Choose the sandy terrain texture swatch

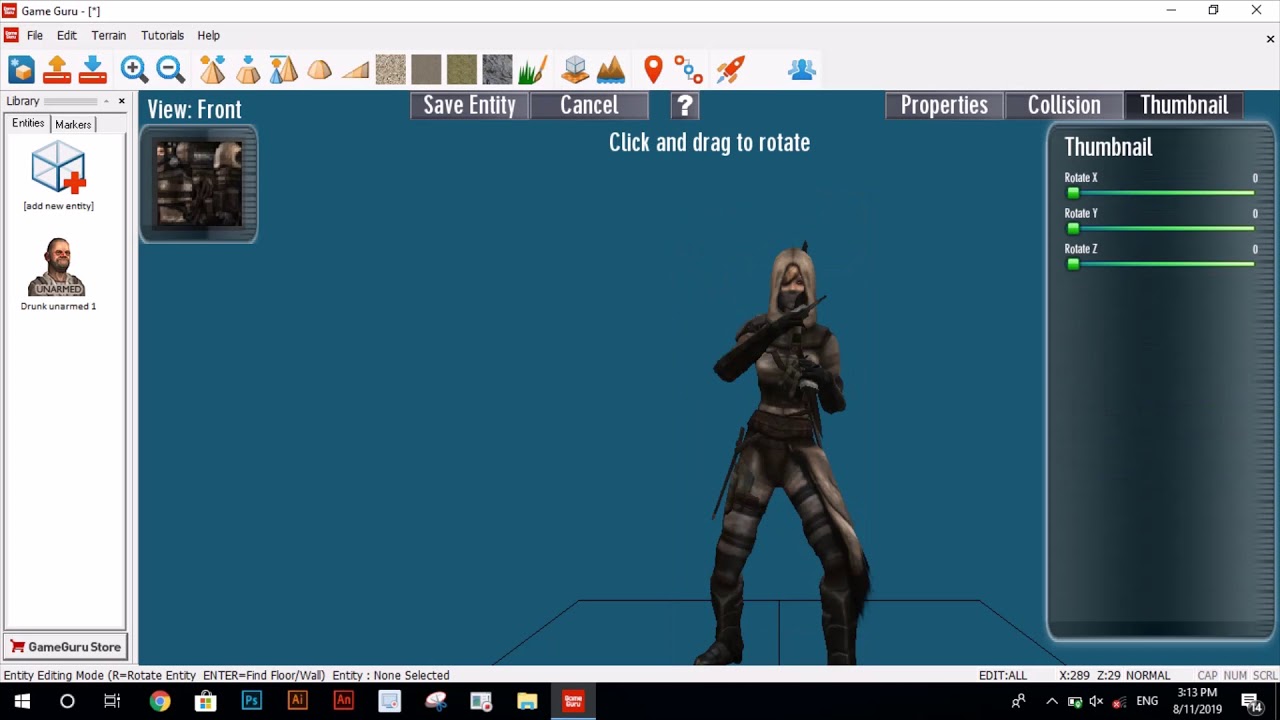[390, 69]
